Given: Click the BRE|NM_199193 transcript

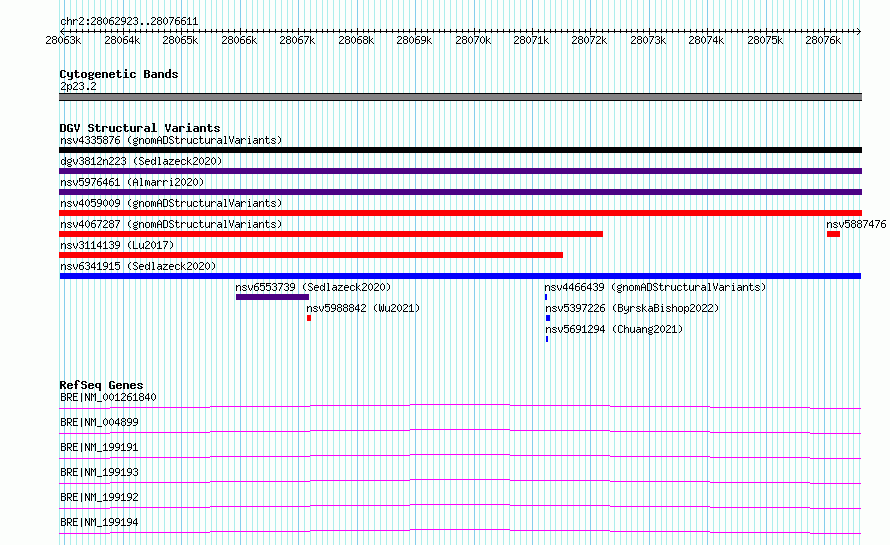Looking at the screenshot, I should coord(99,472).
